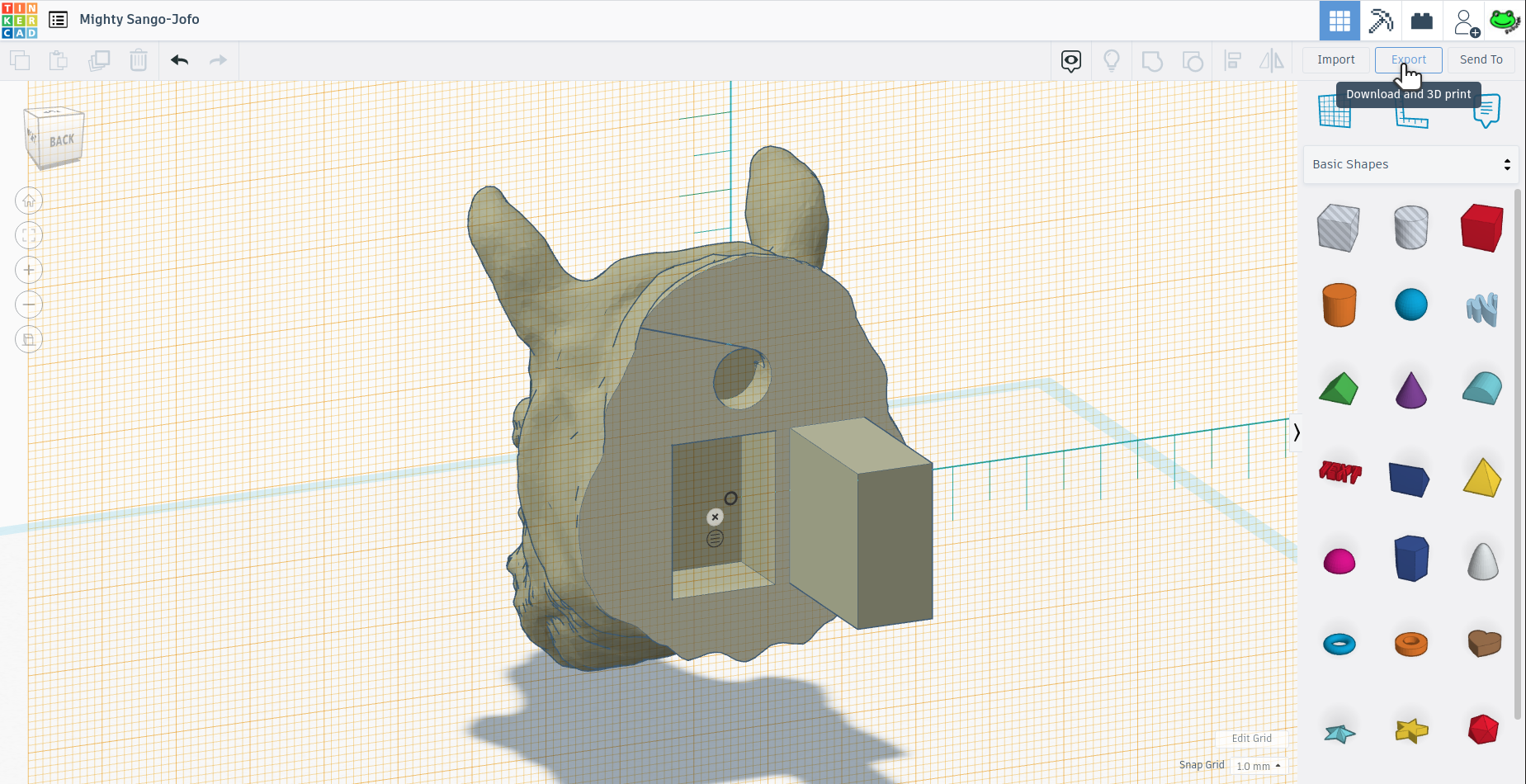Collapse the shapes panel chevron
This screenshot has width=1526, height=784.
coord(1297,432)
